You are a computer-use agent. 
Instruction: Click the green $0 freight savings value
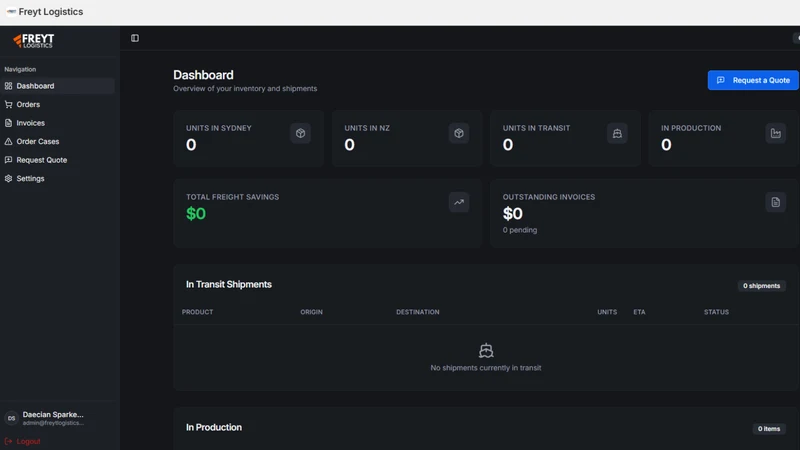point(196,213)
